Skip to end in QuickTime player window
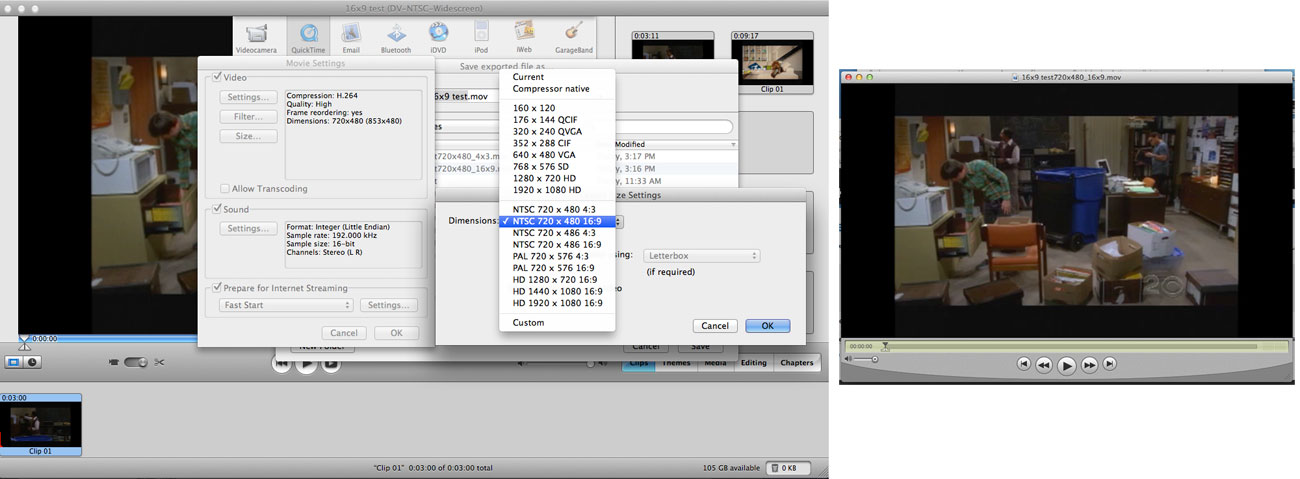 coord(1110,364)
